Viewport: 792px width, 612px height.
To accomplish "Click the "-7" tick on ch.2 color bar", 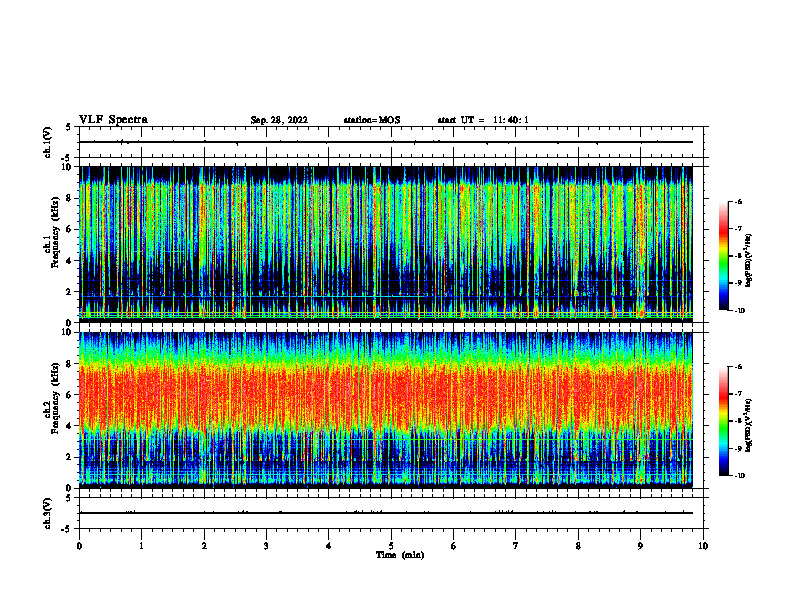I will tap(738, 394).
